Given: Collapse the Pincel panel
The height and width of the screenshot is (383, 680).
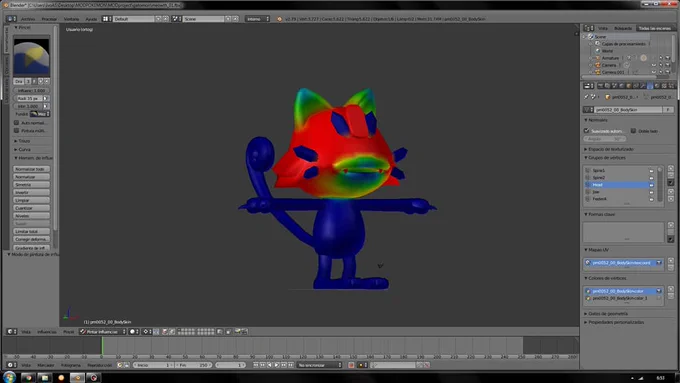Looking at the screenshot, I should tap(22, 27).
